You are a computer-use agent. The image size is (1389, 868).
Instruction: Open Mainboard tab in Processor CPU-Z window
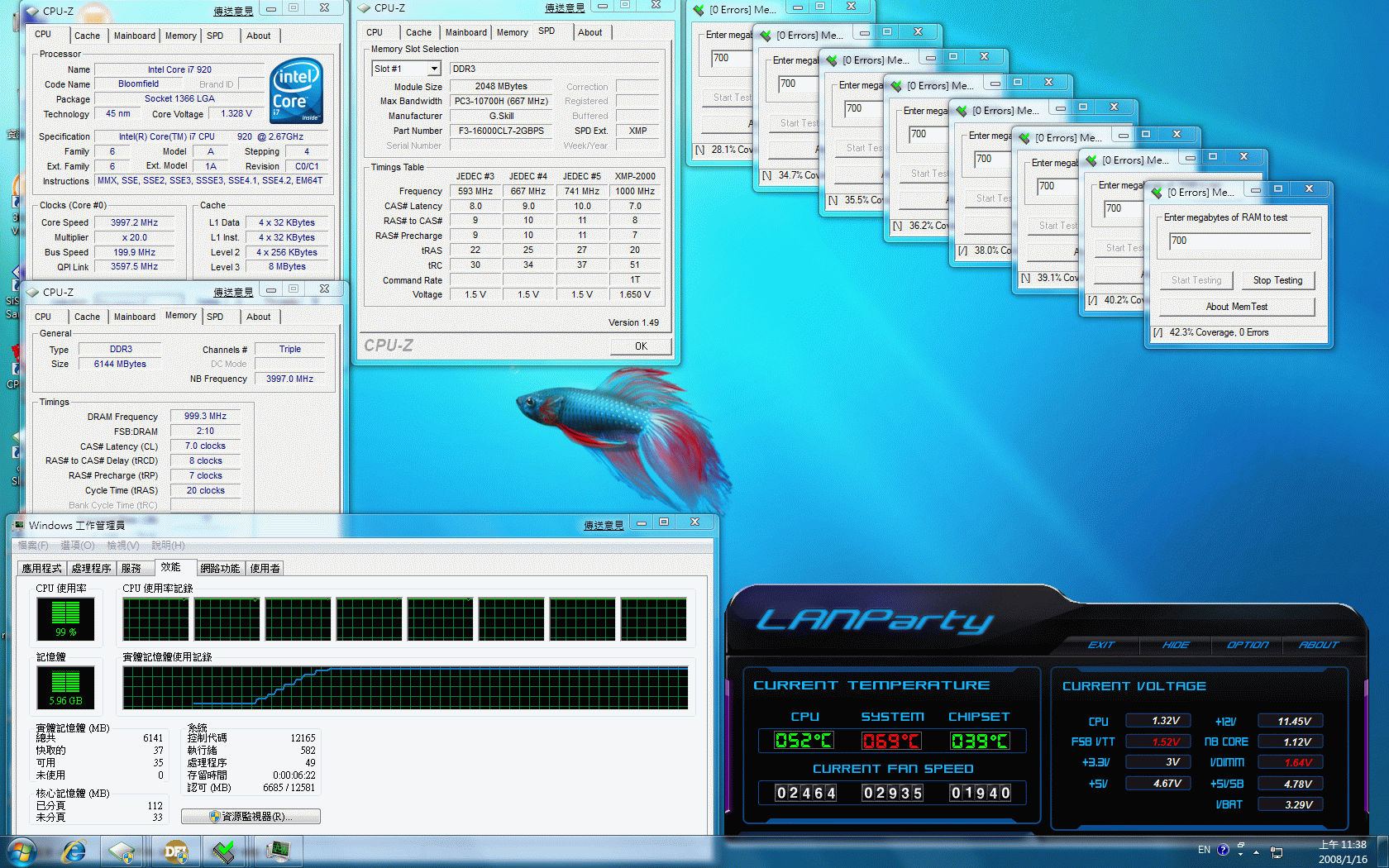click(x=135, y=36)
